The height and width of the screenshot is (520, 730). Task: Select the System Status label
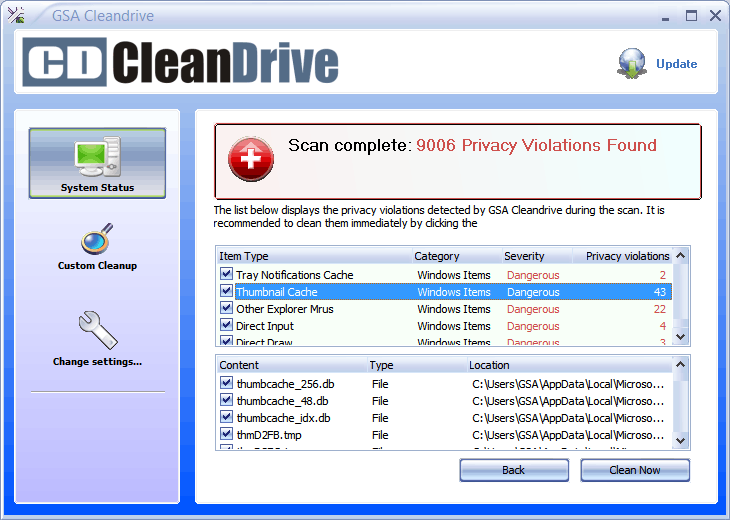tap(97, 188)
